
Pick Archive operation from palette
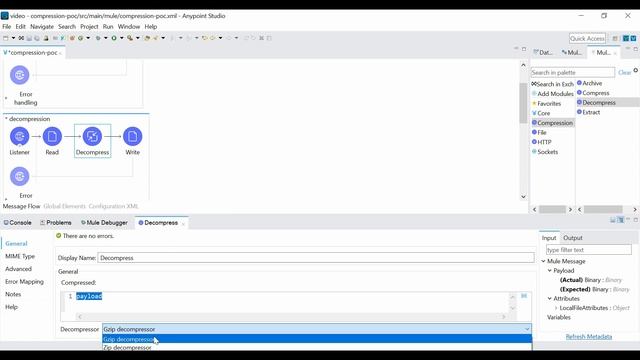coord(589,83)
